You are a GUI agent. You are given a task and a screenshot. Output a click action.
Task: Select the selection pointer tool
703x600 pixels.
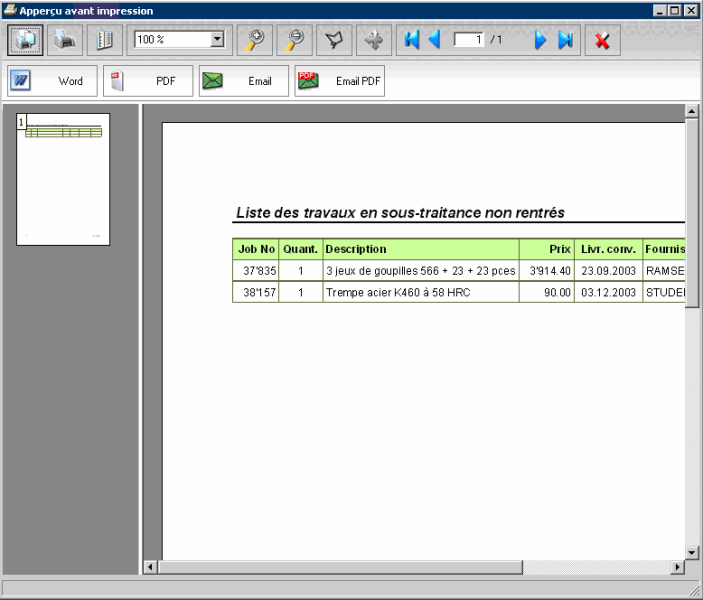click(x=334, y=40)
